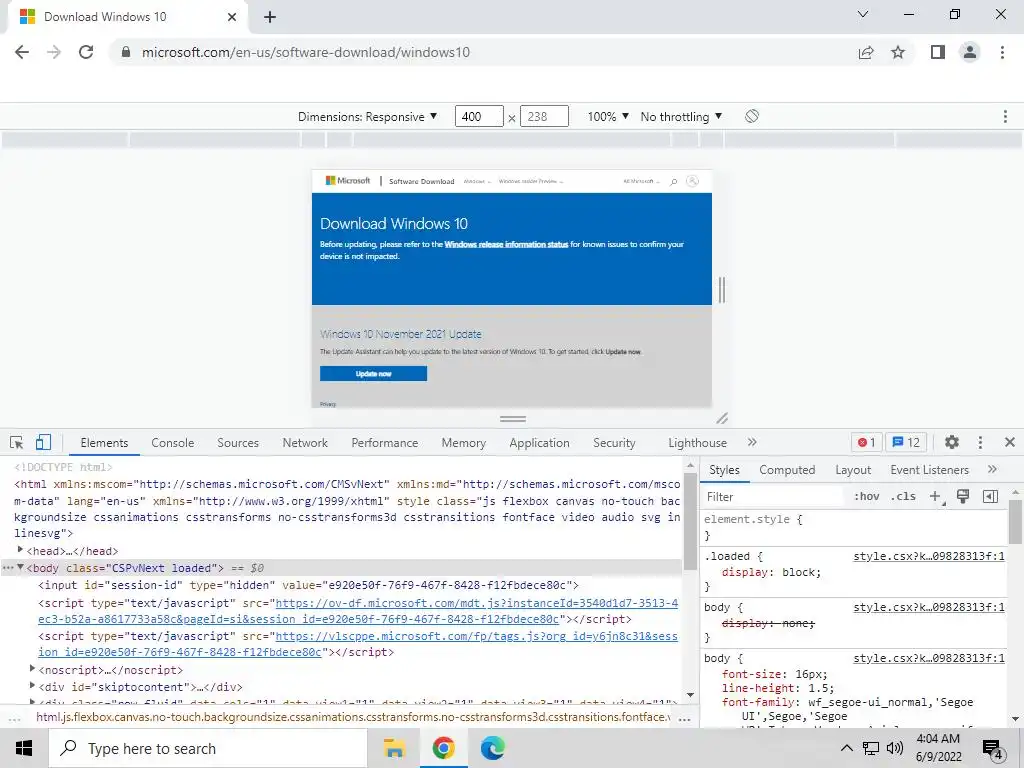This screenshot has height=768, width=1024.
Task: Share this page icon in address bar
Action: coord(866,52)
